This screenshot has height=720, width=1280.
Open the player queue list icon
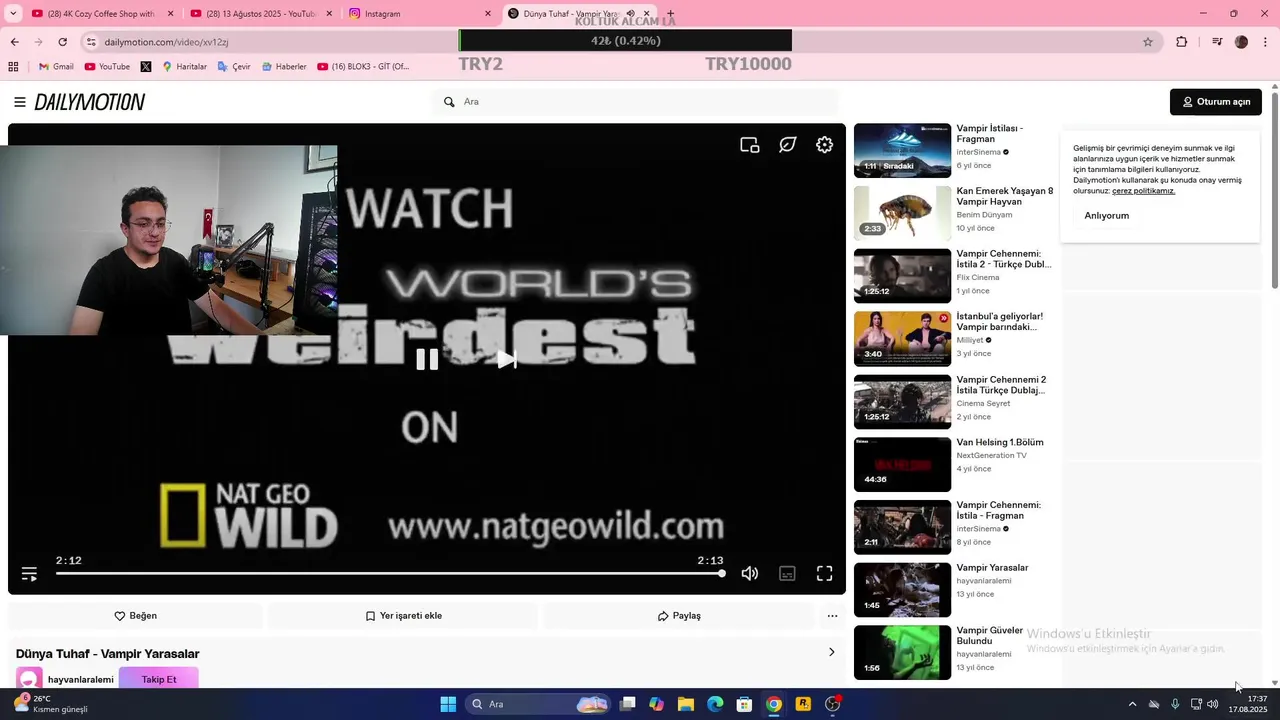(x=29, y=574)
